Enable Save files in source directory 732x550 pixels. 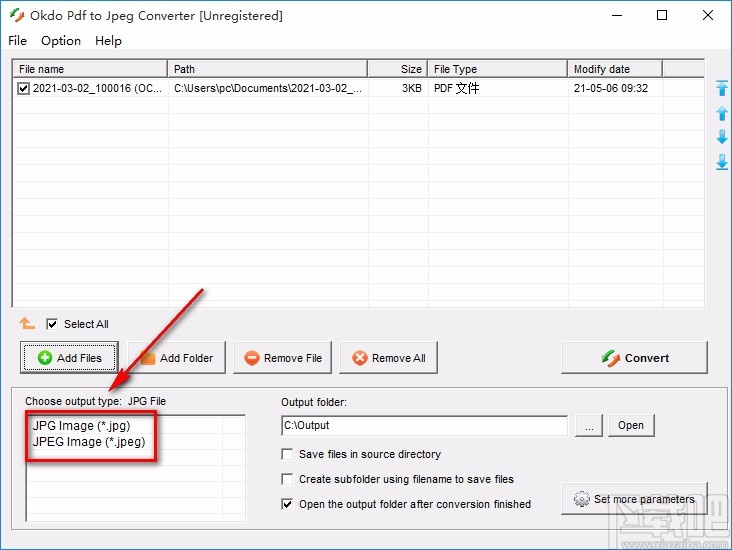coord(287,454)
